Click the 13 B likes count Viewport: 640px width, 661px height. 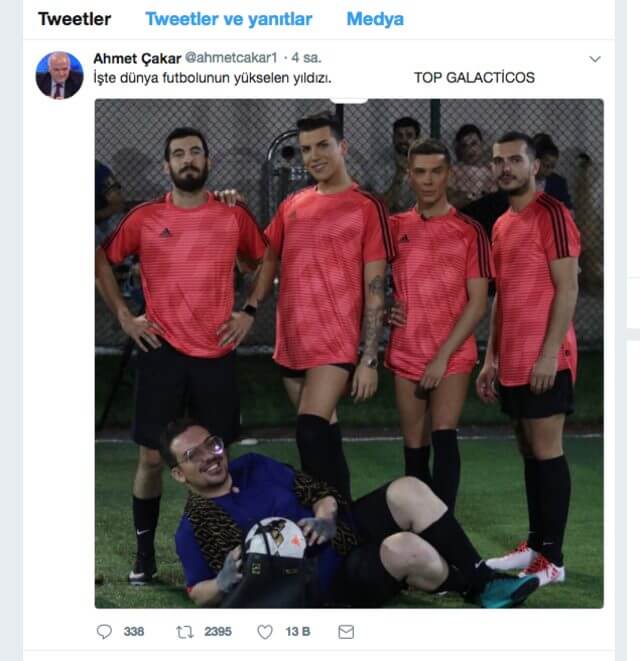[x=298, y=631]
